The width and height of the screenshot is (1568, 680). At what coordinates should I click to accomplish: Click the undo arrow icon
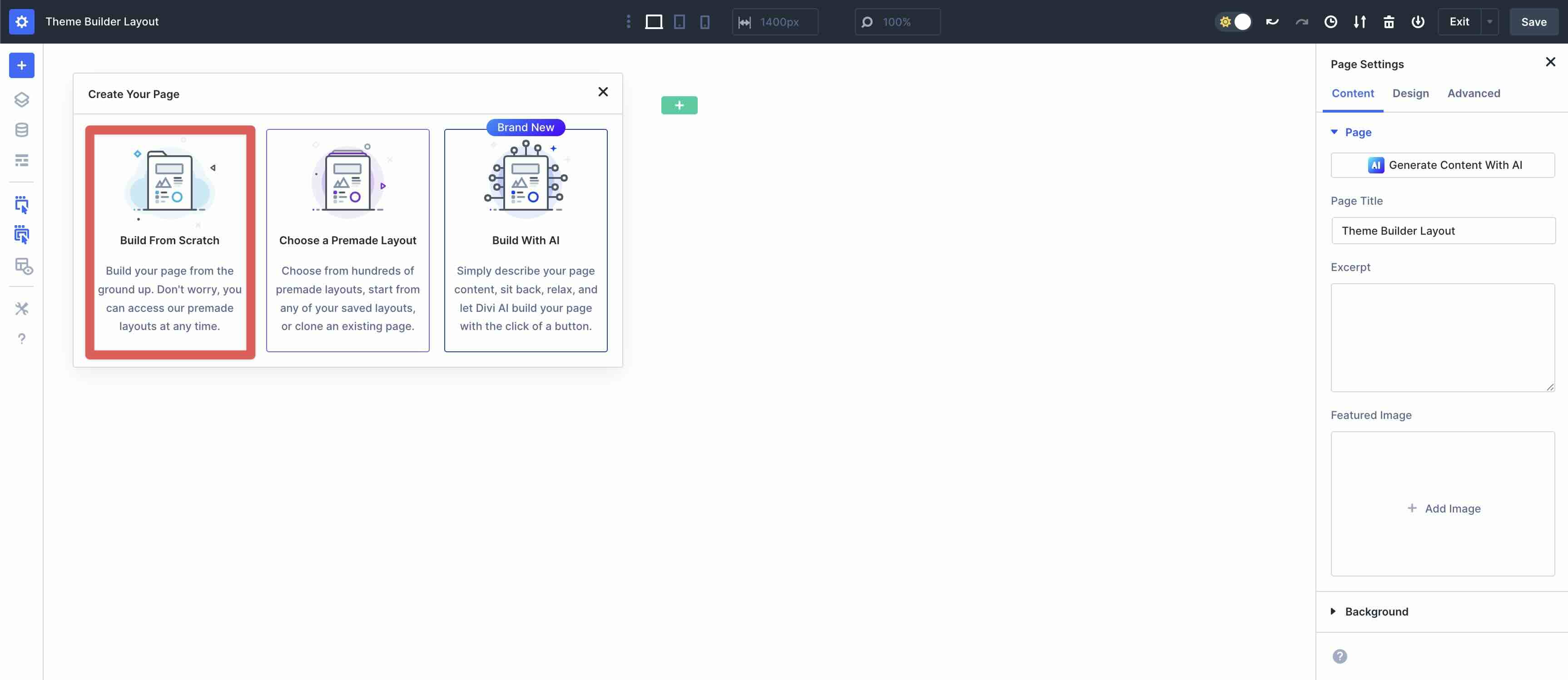point(1272,21)
